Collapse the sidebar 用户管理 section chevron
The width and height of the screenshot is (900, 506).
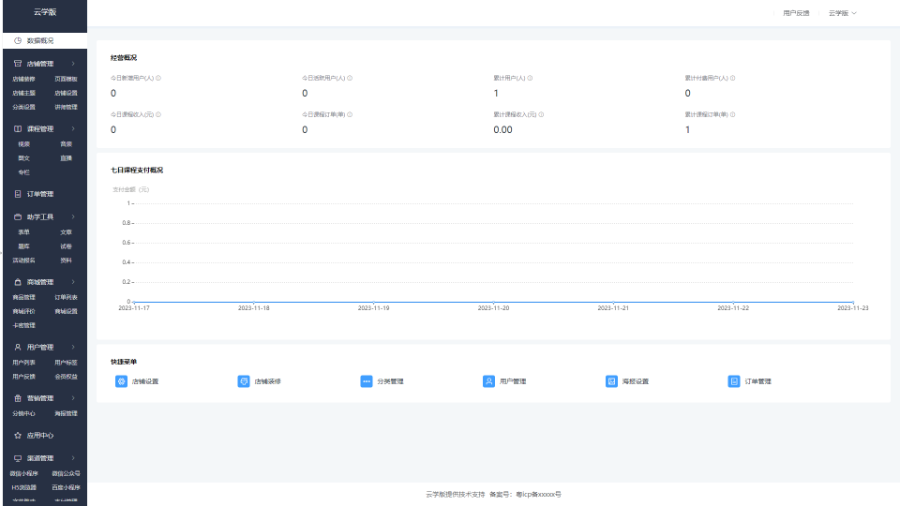click(x=73, y=347)
